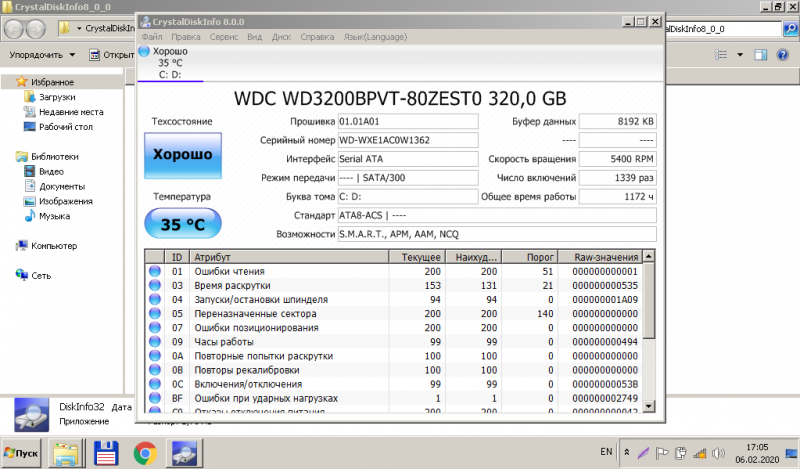Click the Порог column header
800x469 pixels.
pos(530,257)
